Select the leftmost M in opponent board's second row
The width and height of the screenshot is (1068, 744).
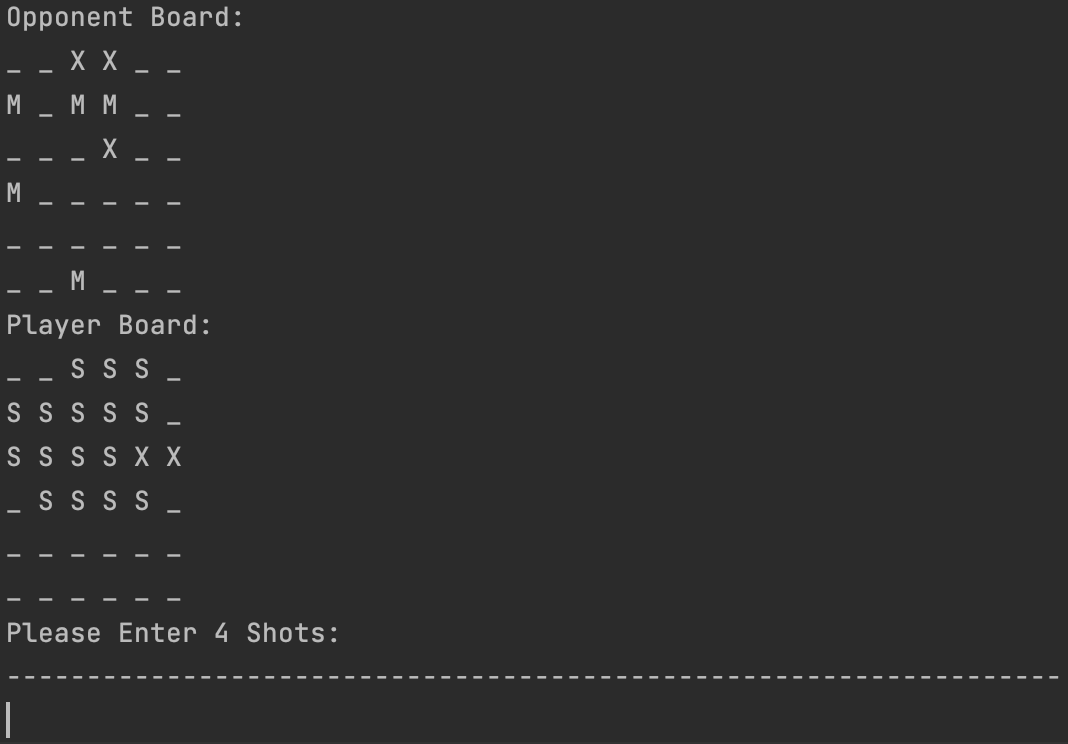tap(14, 105)
